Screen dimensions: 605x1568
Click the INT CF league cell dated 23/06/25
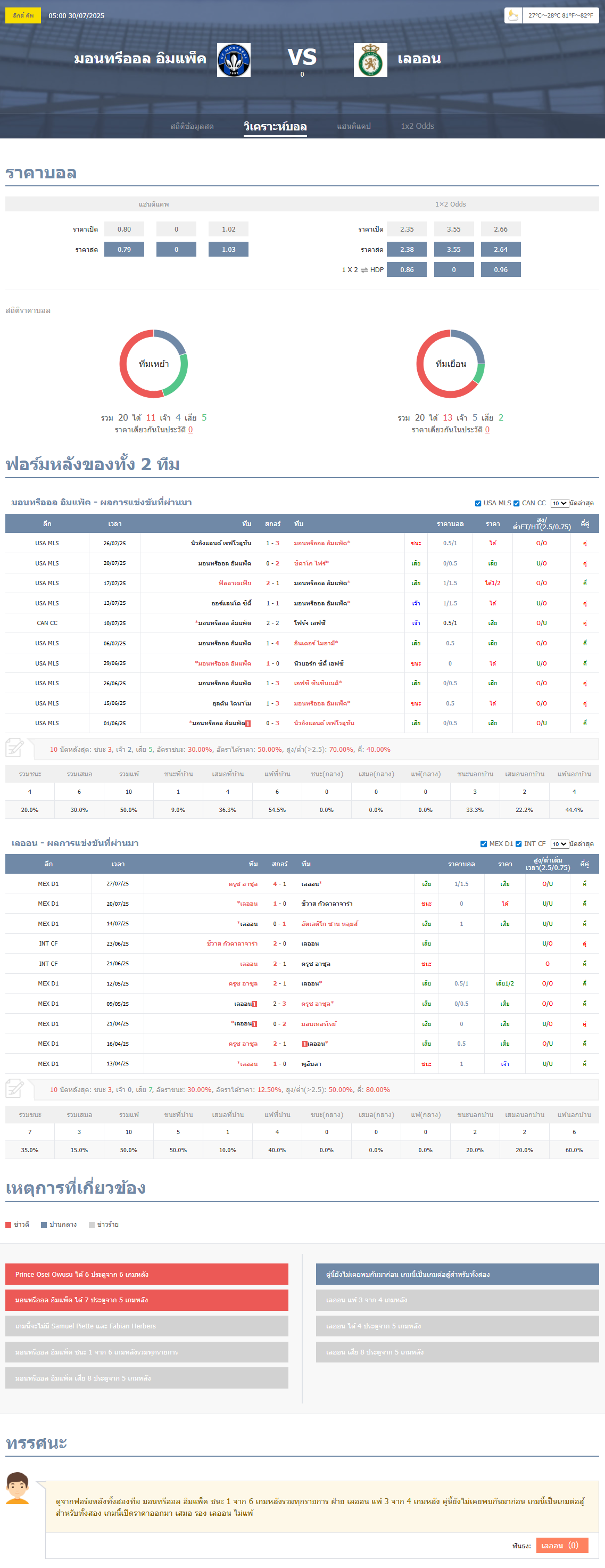pyautogui.click(x=48, y=944)
